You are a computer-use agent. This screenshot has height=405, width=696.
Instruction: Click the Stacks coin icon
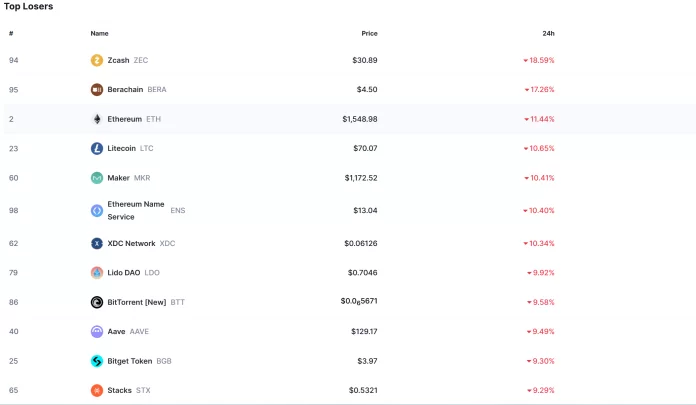tap(97, 390)
